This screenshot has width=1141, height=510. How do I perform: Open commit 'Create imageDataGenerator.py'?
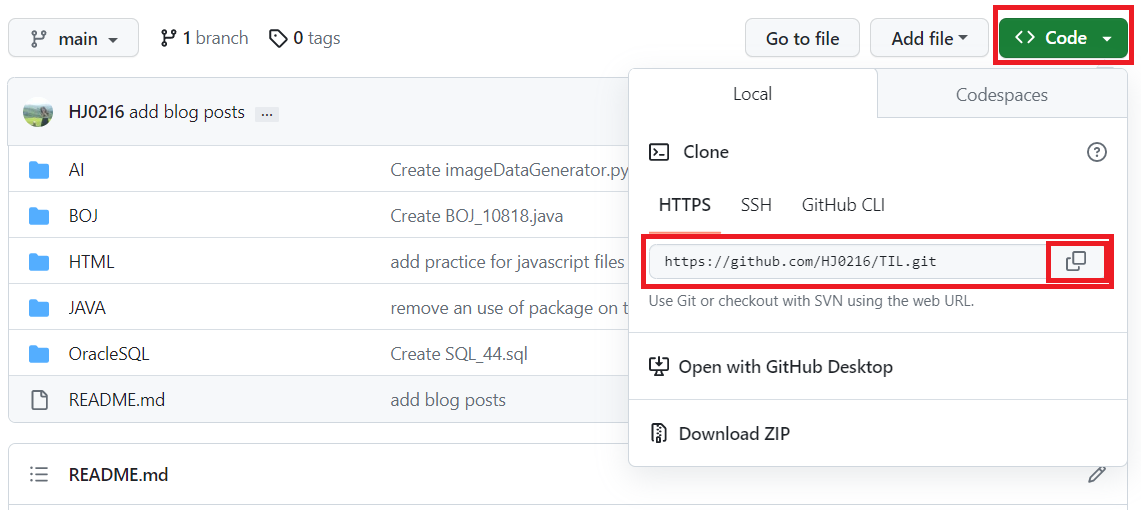[509, 170]
